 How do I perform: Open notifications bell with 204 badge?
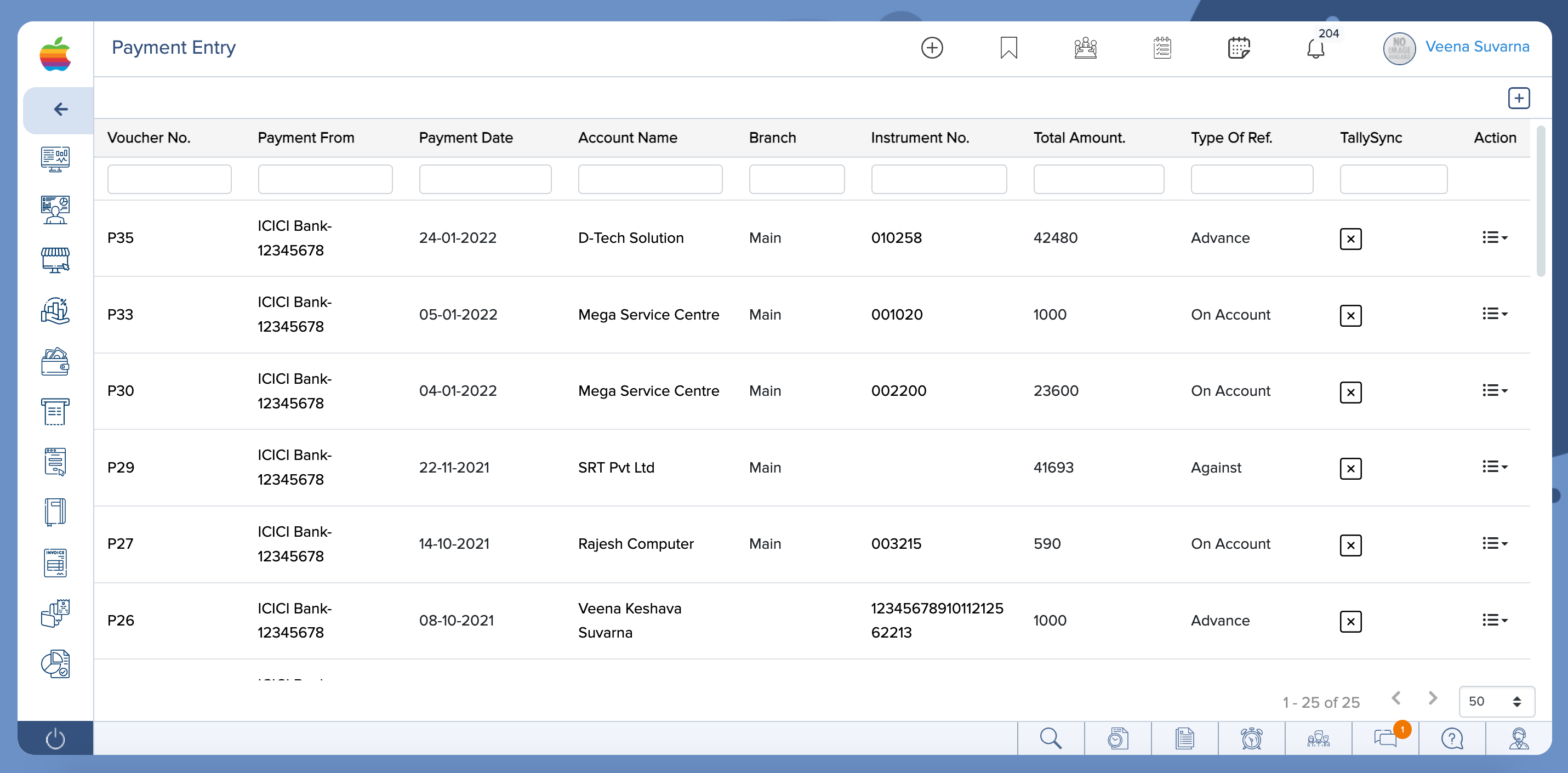pos(1316,48)
